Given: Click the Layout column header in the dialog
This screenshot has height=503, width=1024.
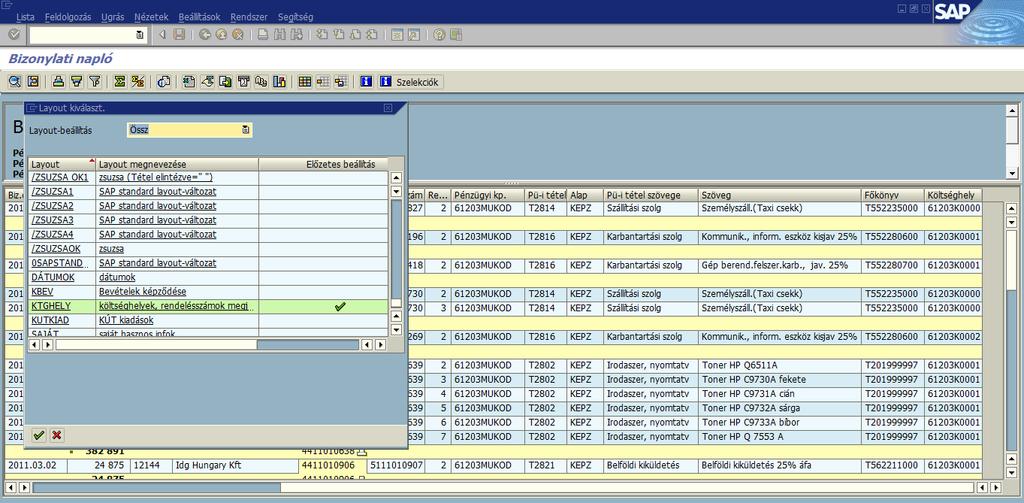Looking at the screenshot, I should (x=61, y=164).
